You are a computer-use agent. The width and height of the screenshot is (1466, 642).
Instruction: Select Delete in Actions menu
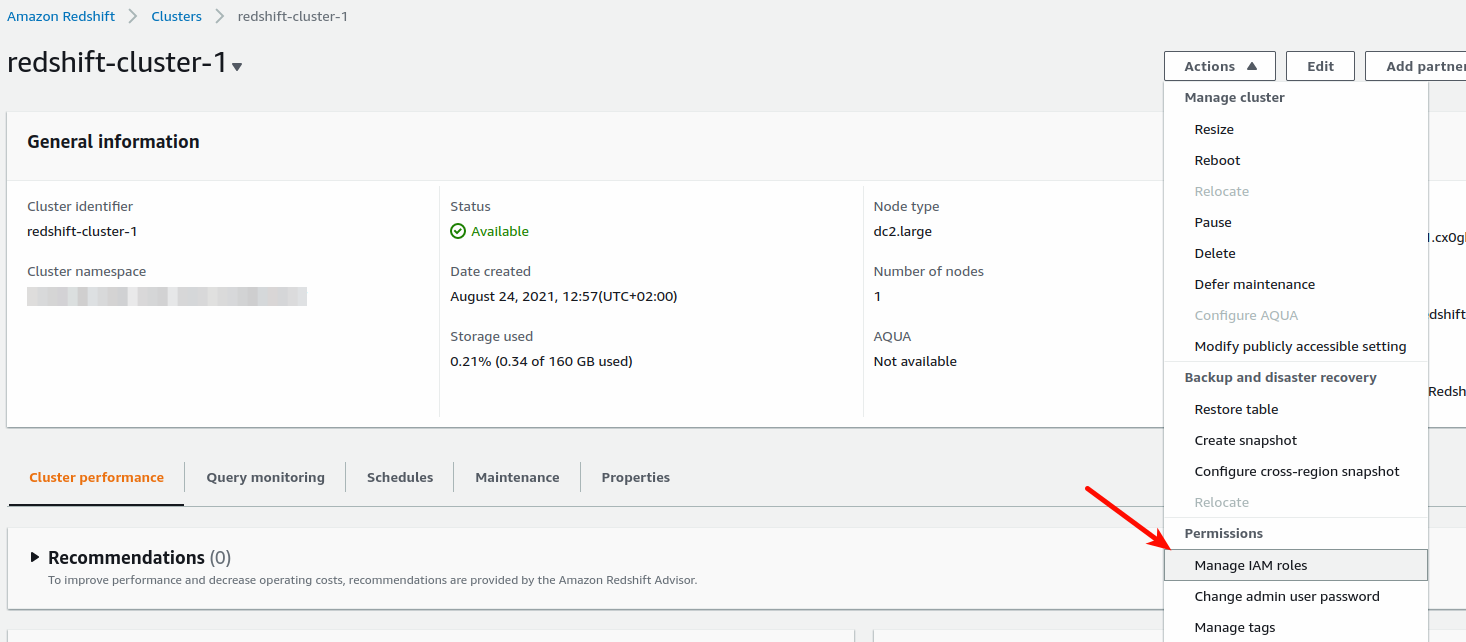pos(1215,253)
